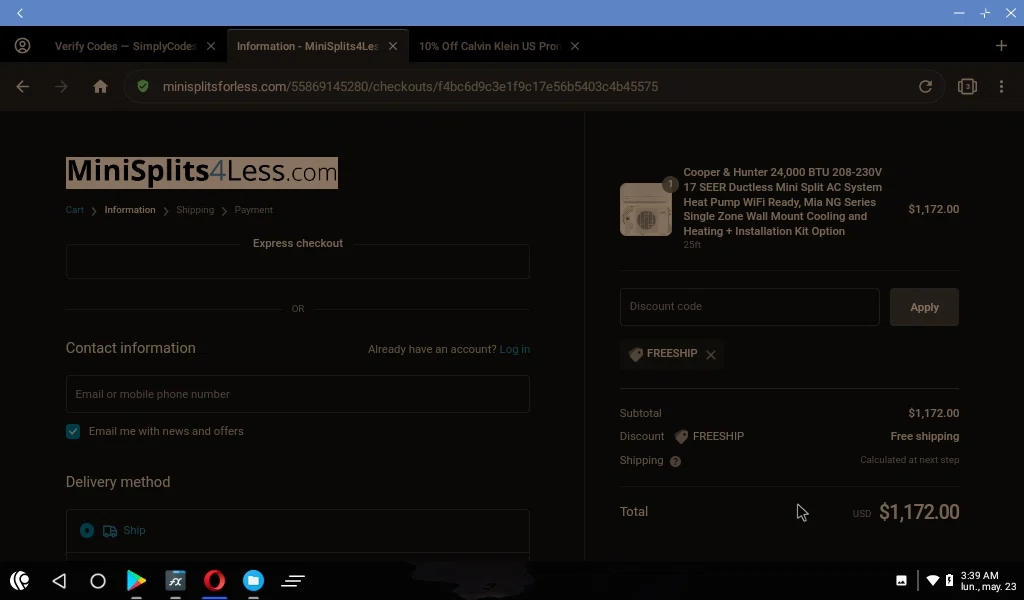1024x600 pixels.
Task: Open the Shipping help question icon
Action: (x=675, y=461)
